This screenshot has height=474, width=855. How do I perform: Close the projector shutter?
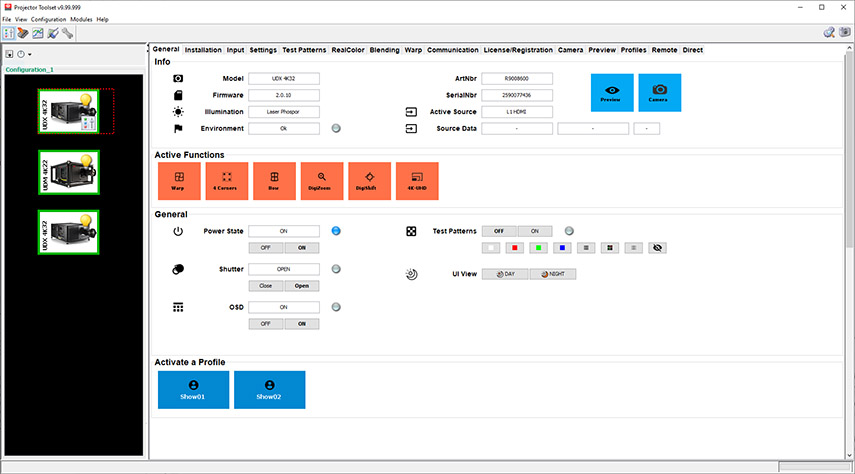266,285
